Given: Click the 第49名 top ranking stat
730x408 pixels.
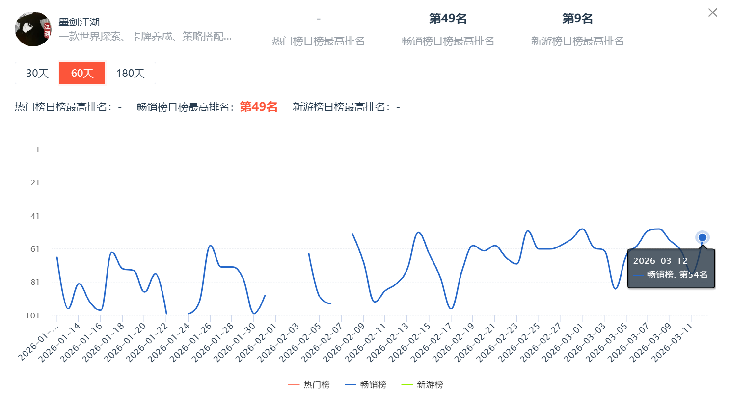Looking at the screenshot, I should [448, 19].
